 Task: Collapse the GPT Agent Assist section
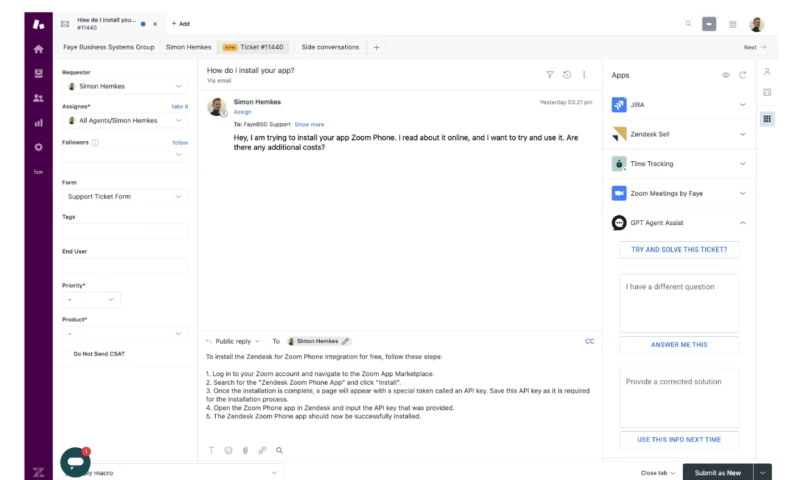tap(742, 223)
